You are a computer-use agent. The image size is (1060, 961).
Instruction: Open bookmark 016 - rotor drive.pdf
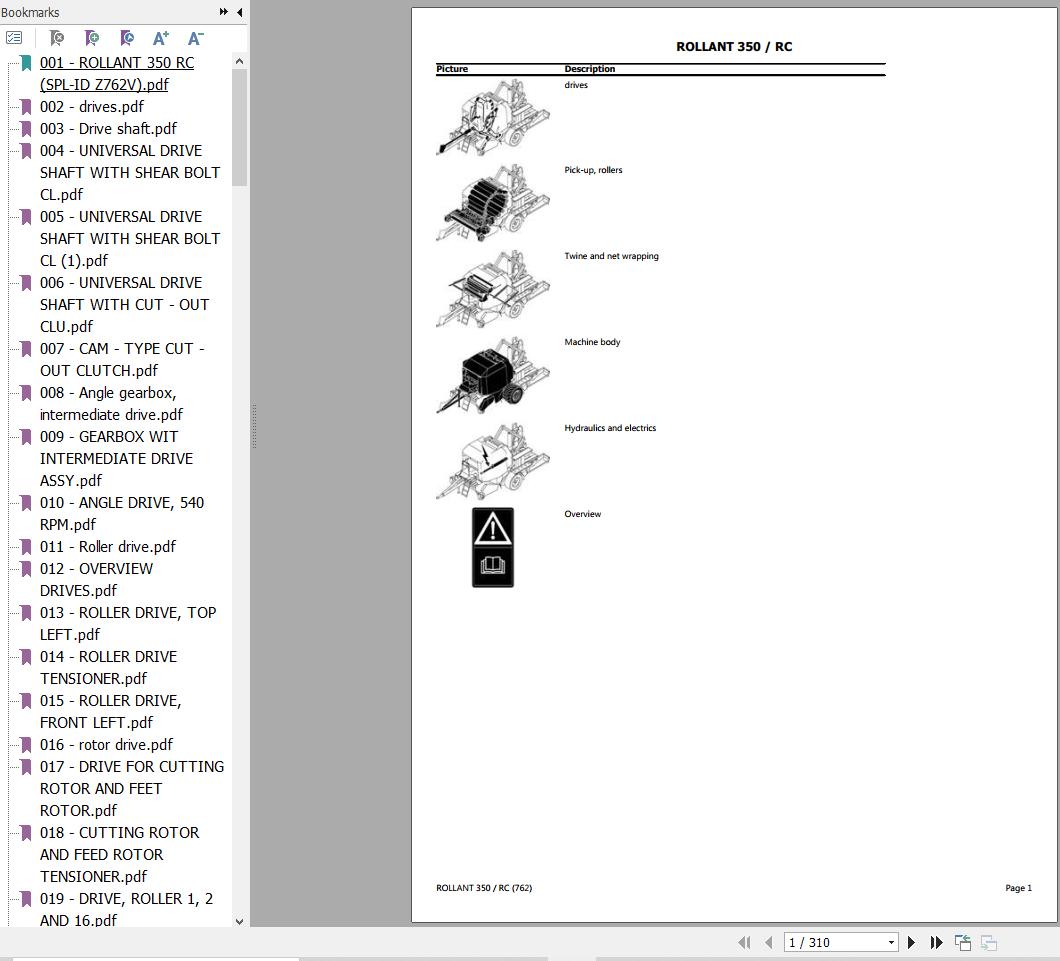pyautogui.click(x=106, y=745)
